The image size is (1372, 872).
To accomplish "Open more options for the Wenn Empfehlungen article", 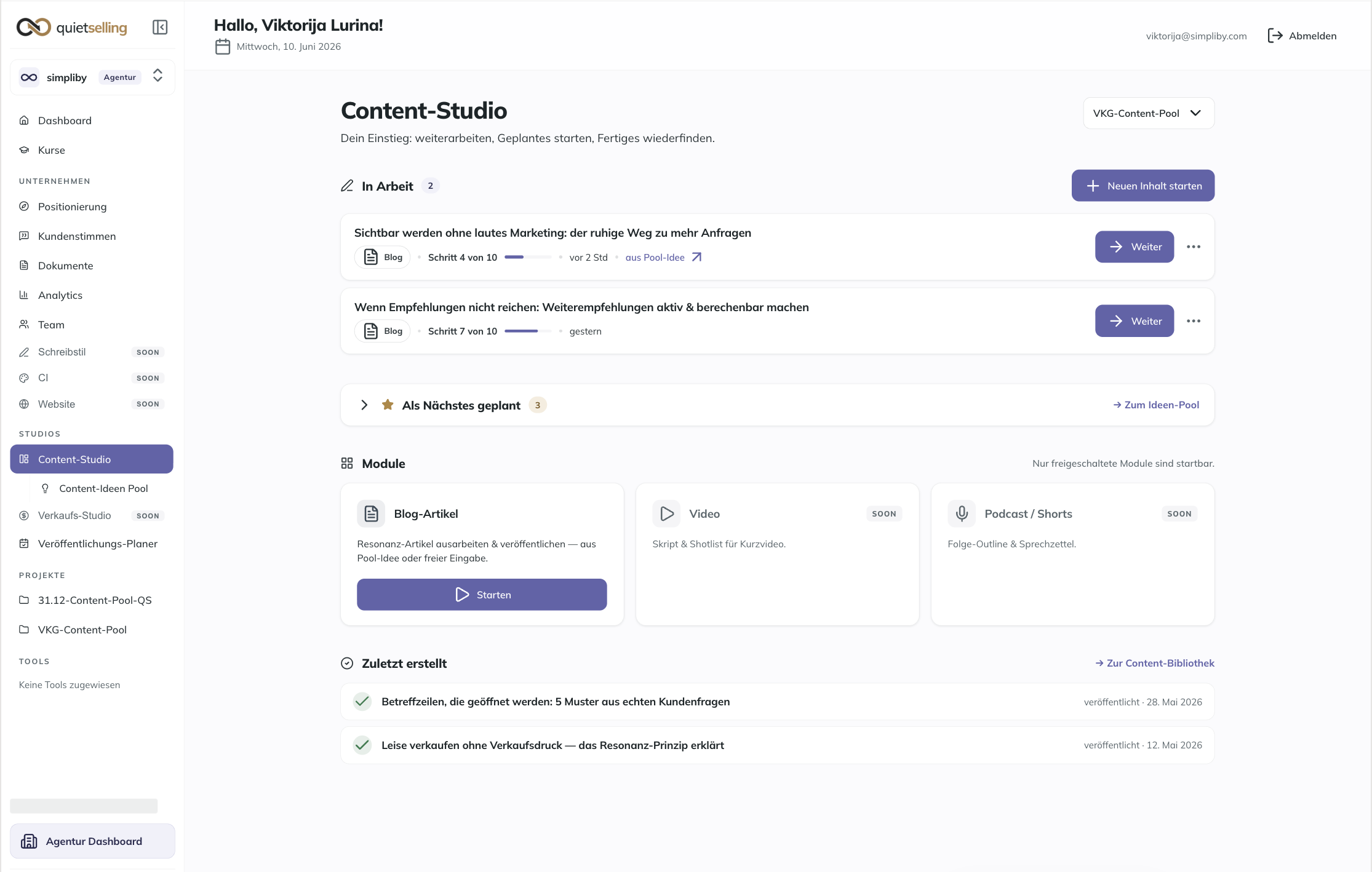I will coord(1194,321).
